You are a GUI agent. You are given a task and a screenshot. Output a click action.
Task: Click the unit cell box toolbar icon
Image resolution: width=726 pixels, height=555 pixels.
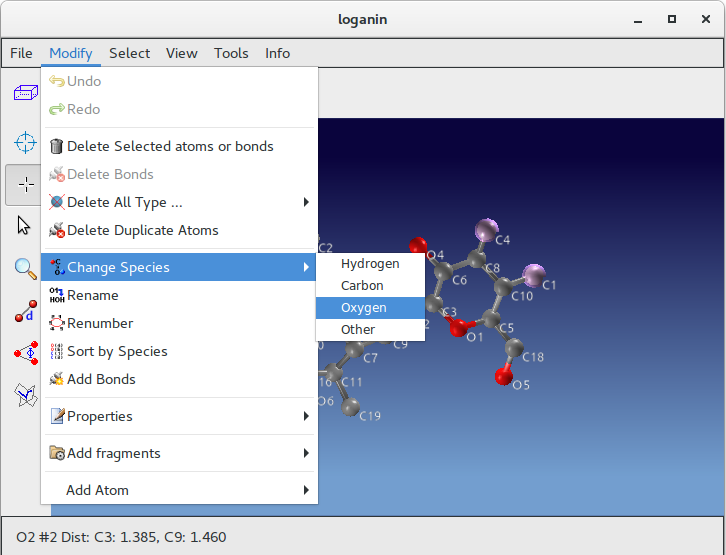(25, 93)
